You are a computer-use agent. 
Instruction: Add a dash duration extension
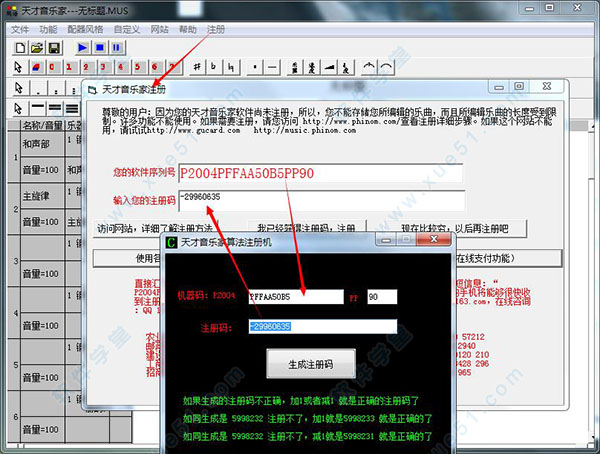272,67
